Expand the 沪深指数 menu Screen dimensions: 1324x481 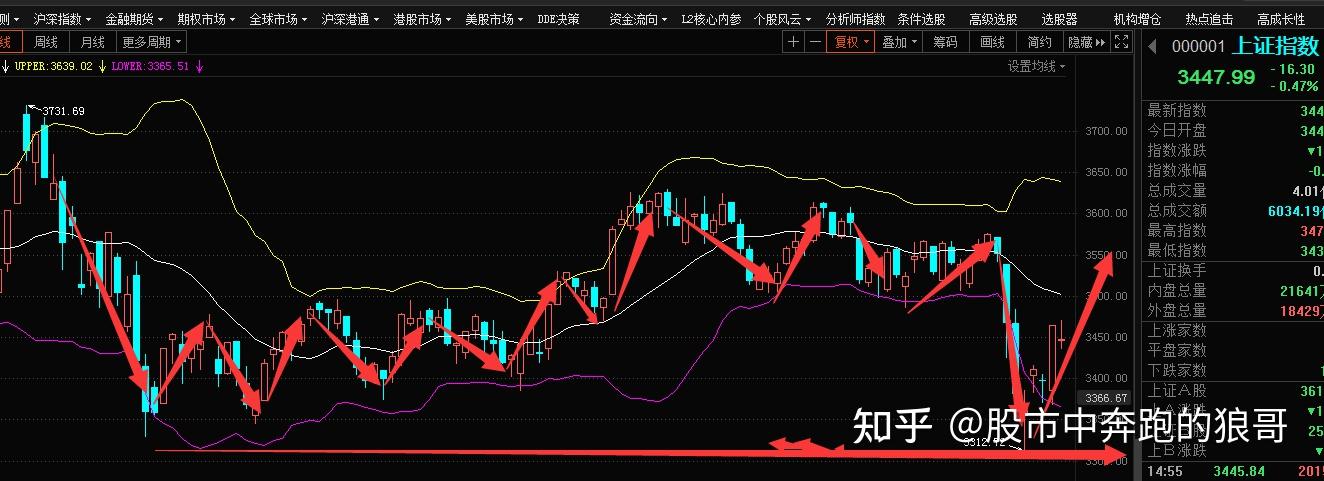coord(62,19)
